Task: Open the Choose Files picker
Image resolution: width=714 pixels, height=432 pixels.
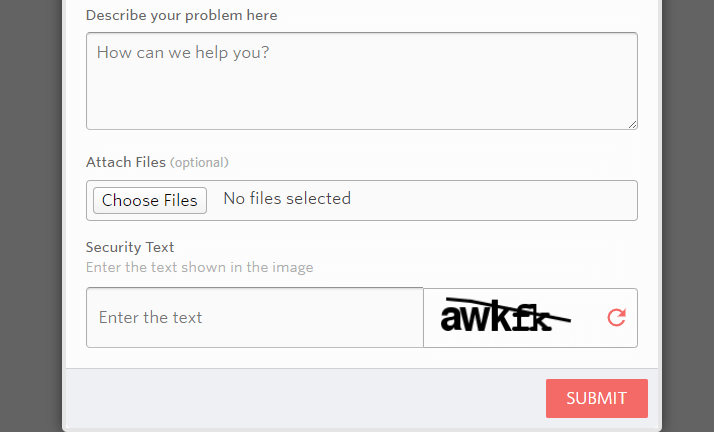Action: (x=150, y=200)
